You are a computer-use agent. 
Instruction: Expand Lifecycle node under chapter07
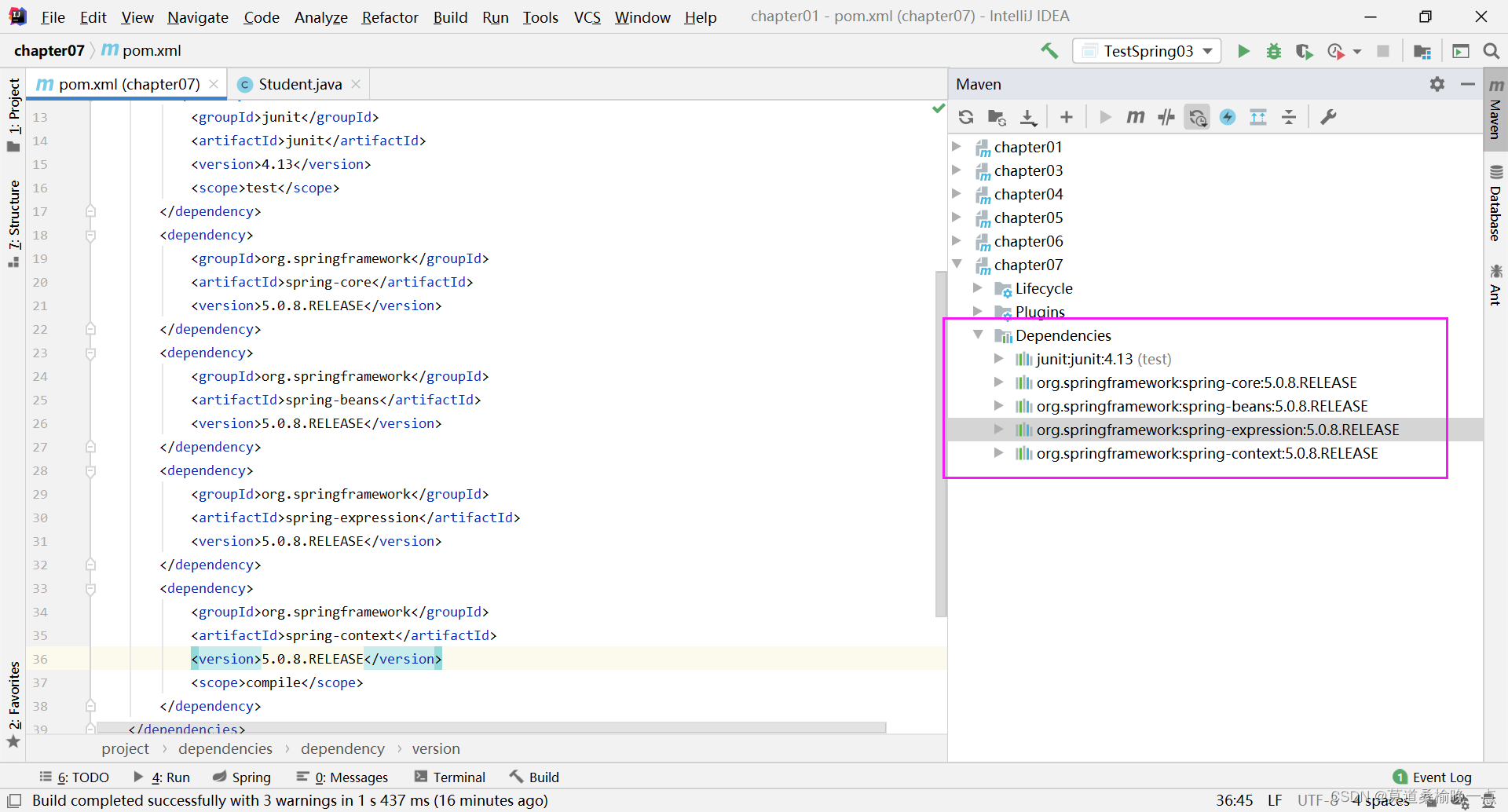point(978,288)
